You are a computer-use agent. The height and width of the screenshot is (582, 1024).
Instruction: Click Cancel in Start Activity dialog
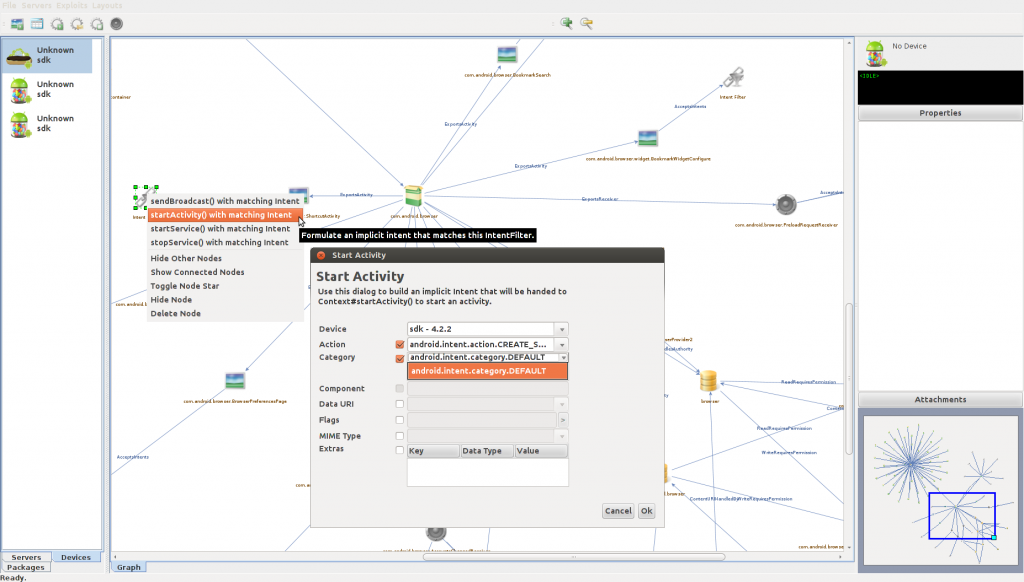point(618,511)
